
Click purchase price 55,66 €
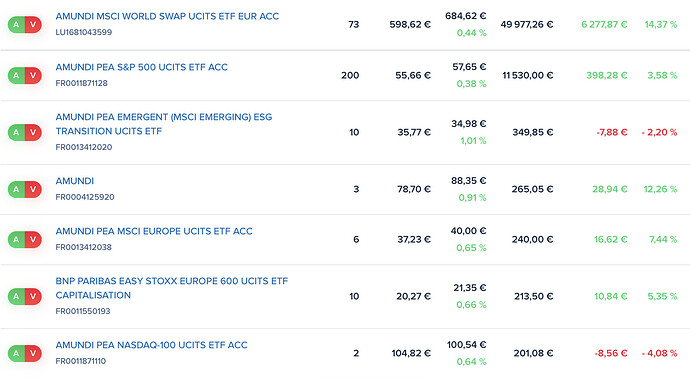[x=413, y=75]
